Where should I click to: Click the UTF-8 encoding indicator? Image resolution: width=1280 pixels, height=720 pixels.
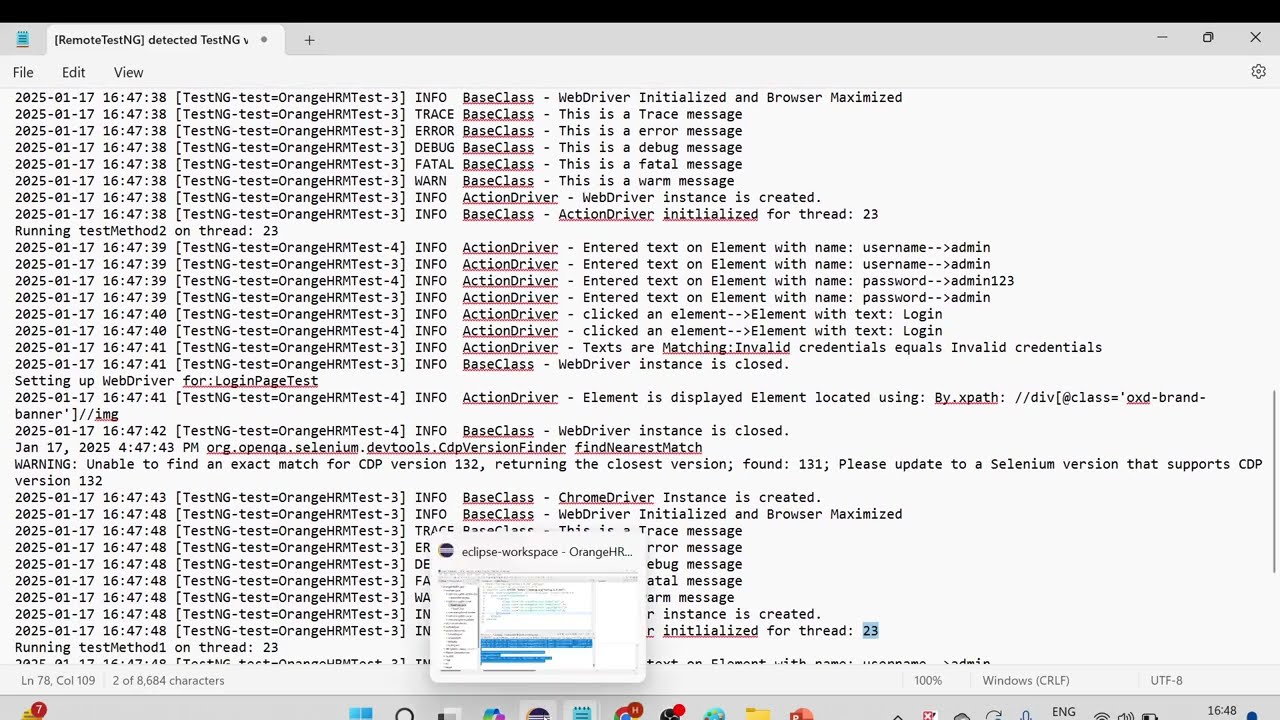tap(1166, 680)
